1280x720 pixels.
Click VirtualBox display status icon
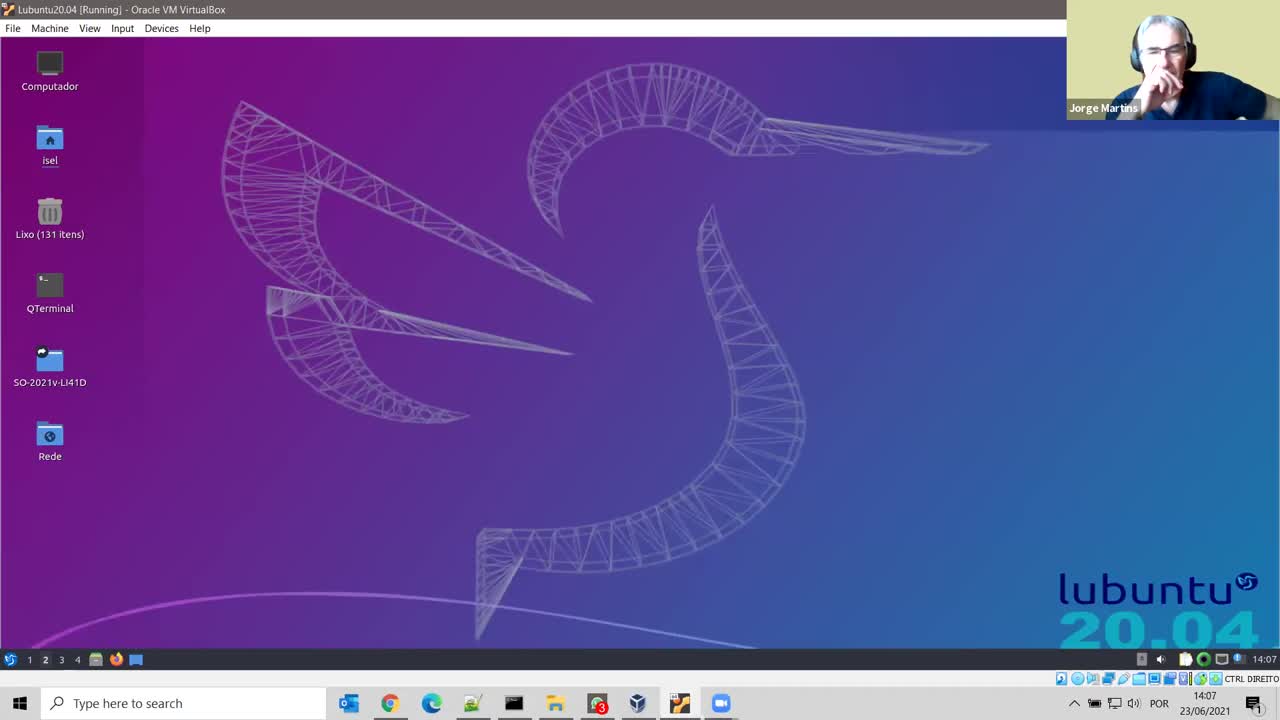(1154, 679)
